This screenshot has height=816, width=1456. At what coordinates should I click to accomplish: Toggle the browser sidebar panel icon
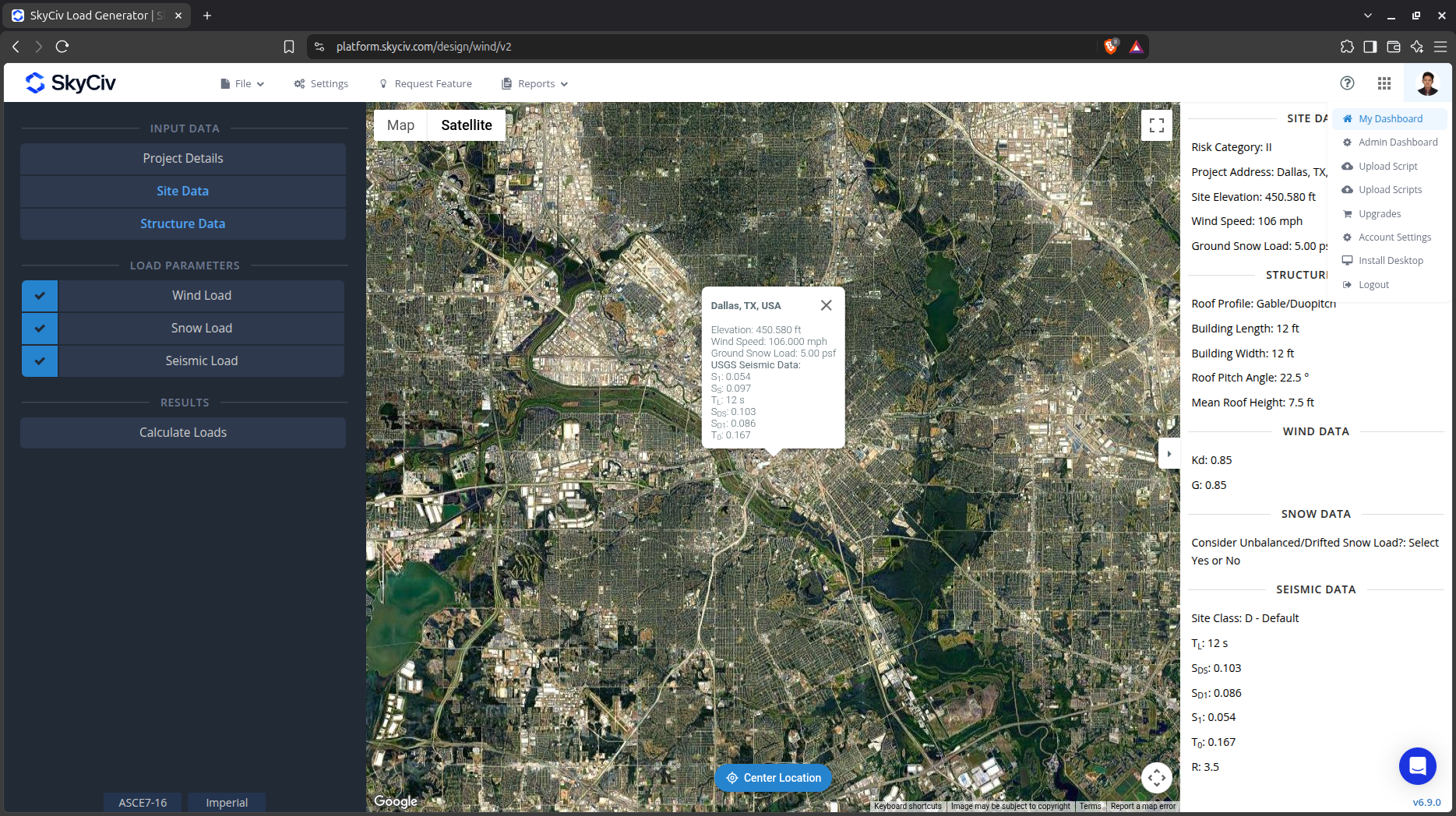click(1370, 47)
